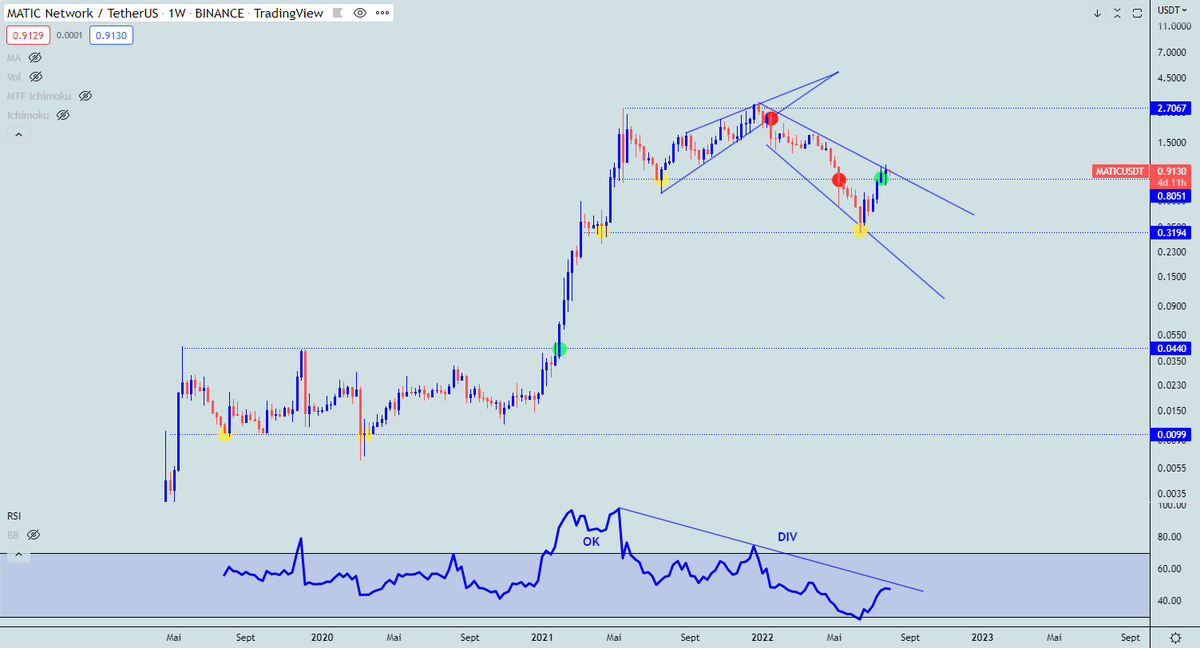Click the RSI indicator label
Image resolution: width=1200 pixels, height=648 pixels.
coord(14,516)
